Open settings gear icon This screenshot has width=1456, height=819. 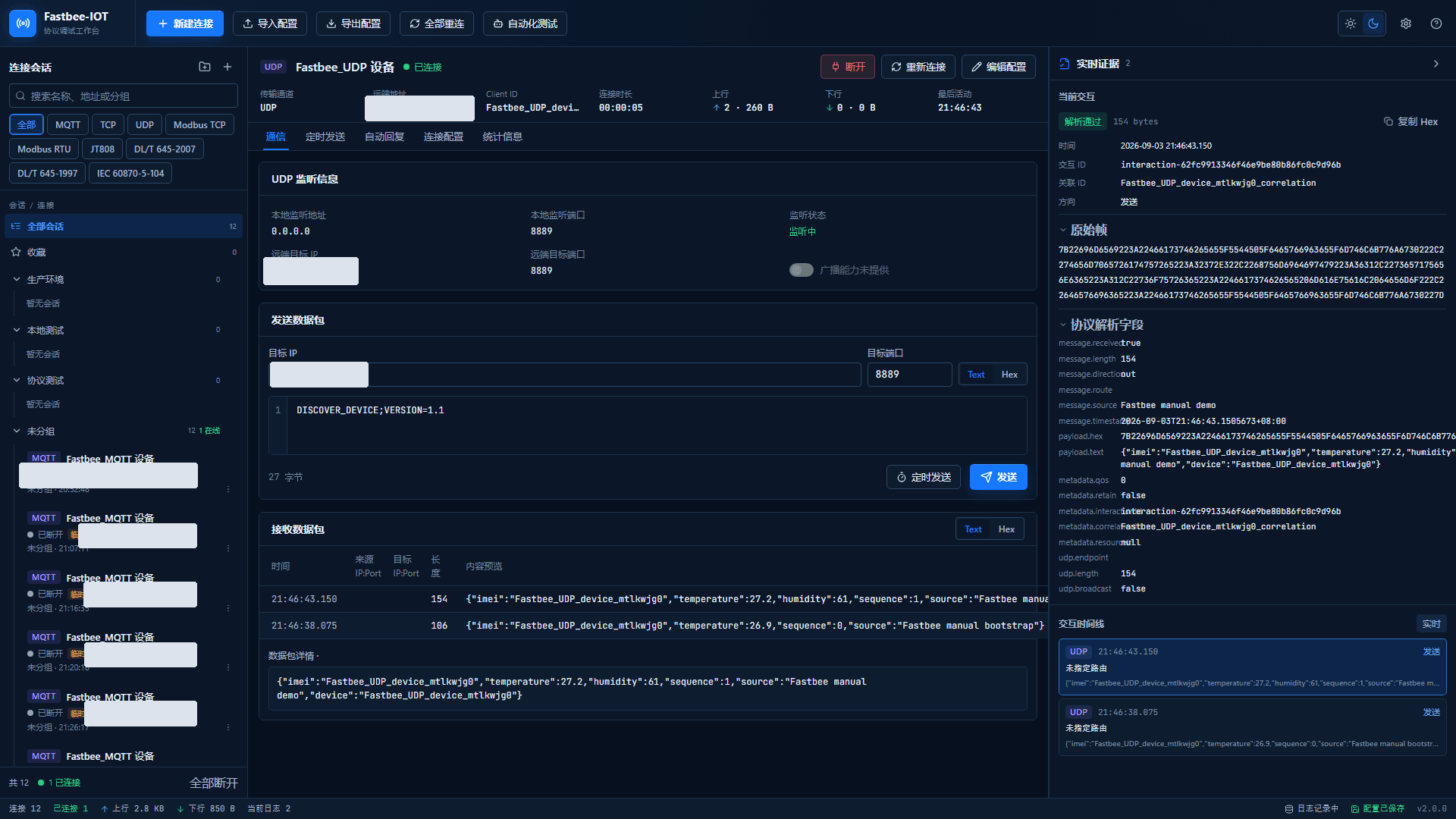(1406, 24)
